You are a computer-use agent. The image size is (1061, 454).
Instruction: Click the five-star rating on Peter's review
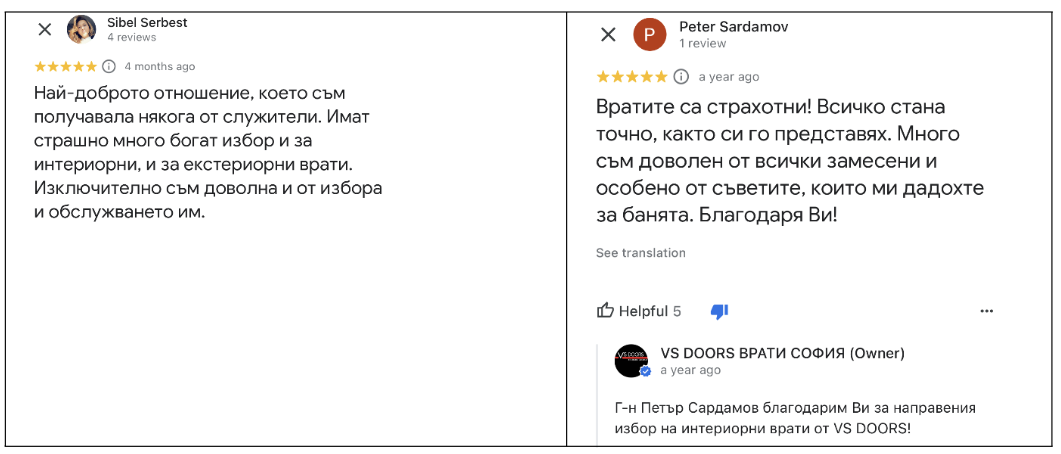click(x=632, y=77)
